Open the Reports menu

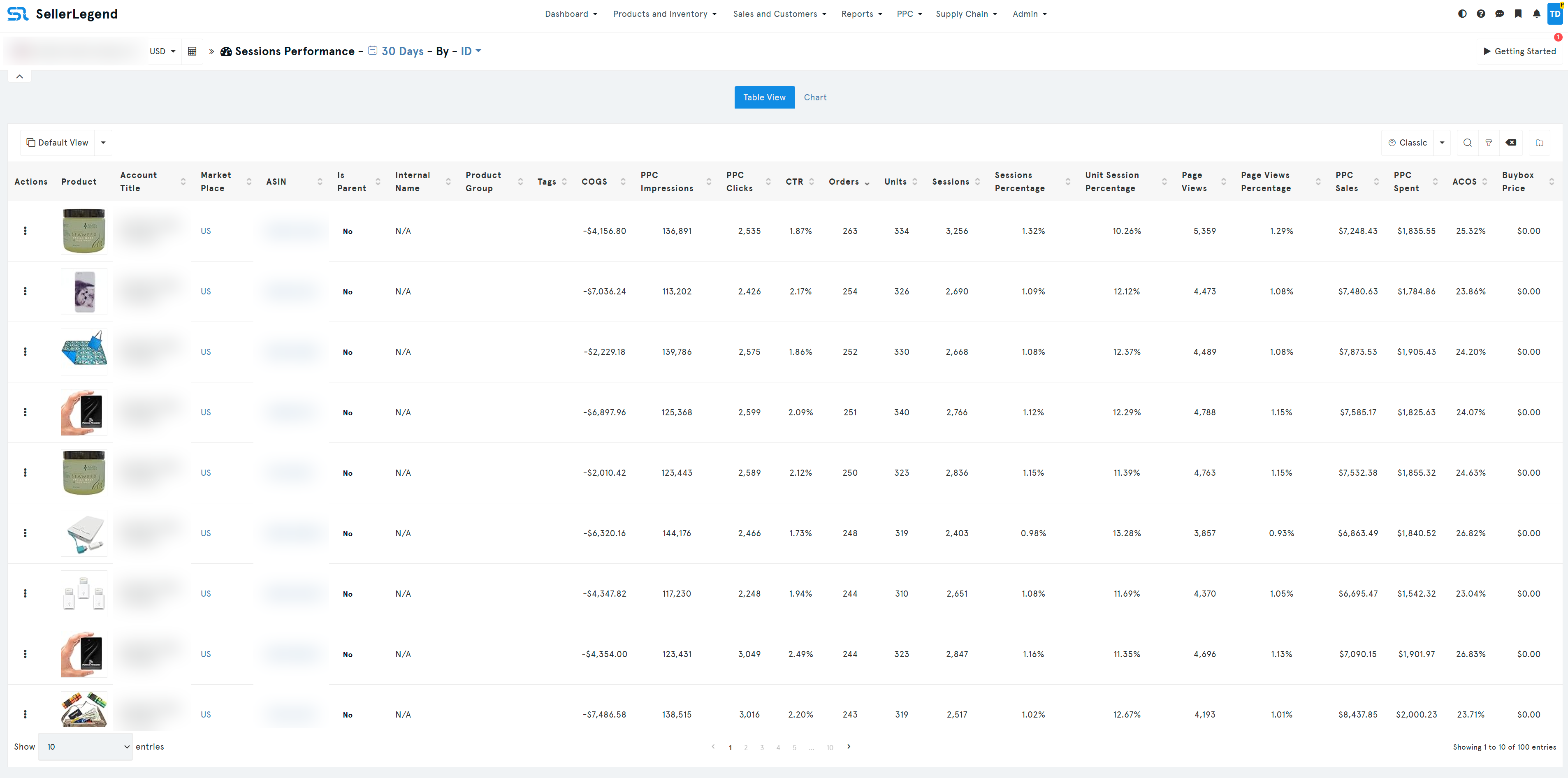click(862, 14)
